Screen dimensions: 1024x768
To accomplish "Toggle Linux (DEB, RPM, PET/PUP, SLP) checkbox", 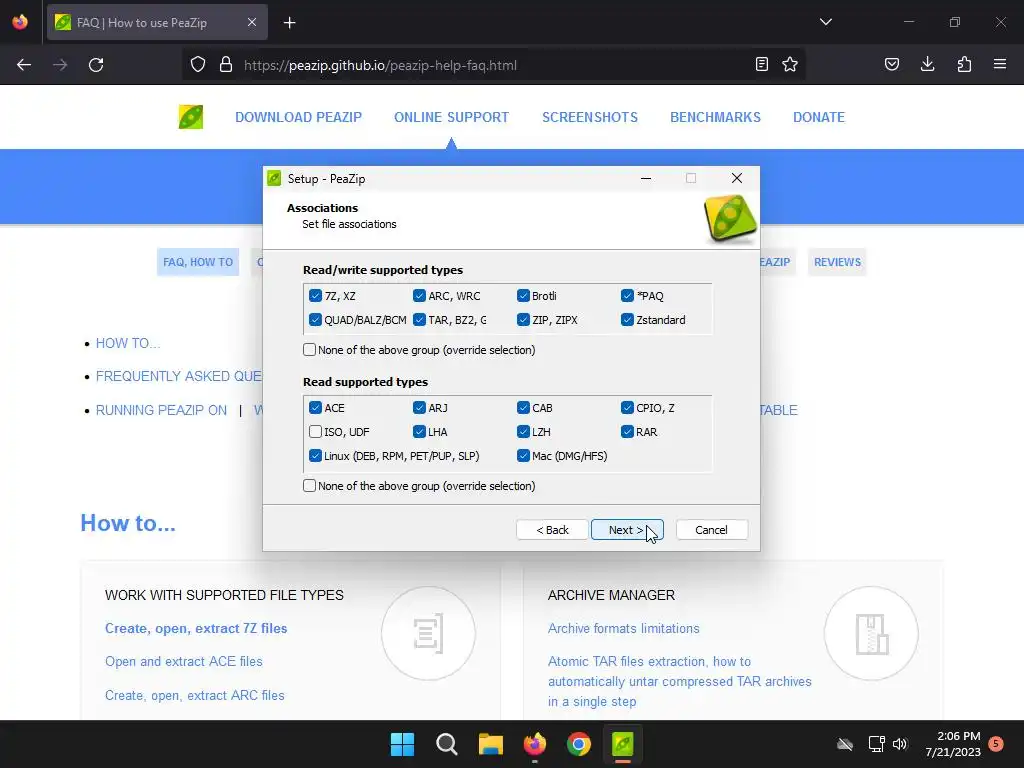I will [x=315, y=456].
